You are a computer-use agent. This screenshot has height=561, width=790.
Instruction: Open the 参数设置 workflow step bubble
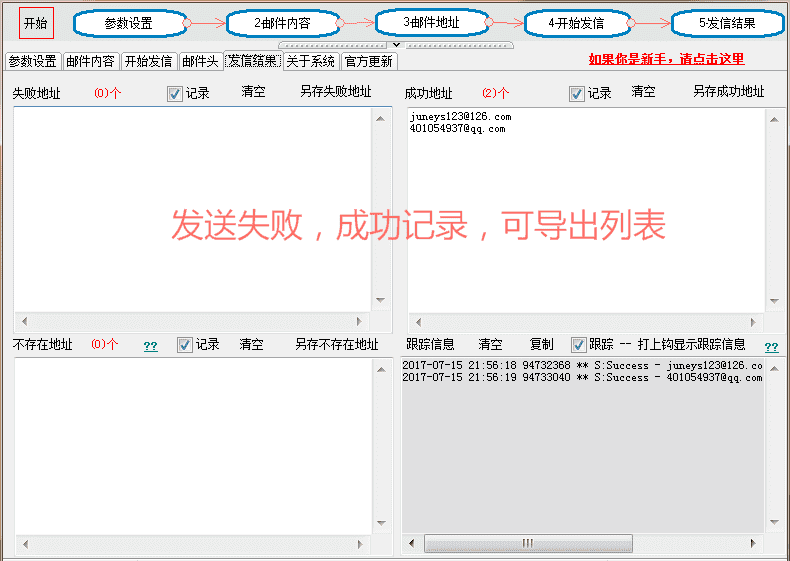(129, 23)
